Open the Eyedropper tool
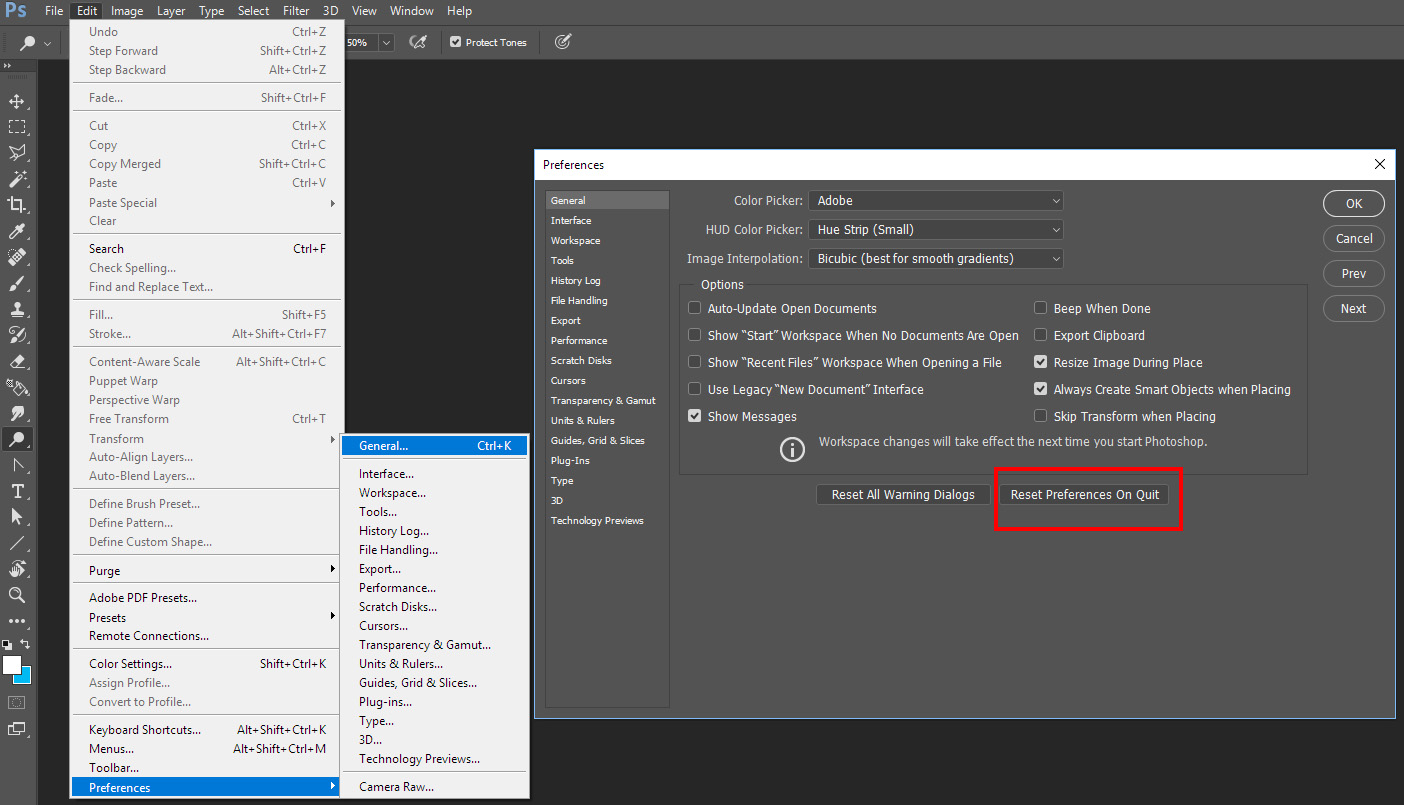Viewport: 1404px width, 805px height. click(x=18, y=230)
